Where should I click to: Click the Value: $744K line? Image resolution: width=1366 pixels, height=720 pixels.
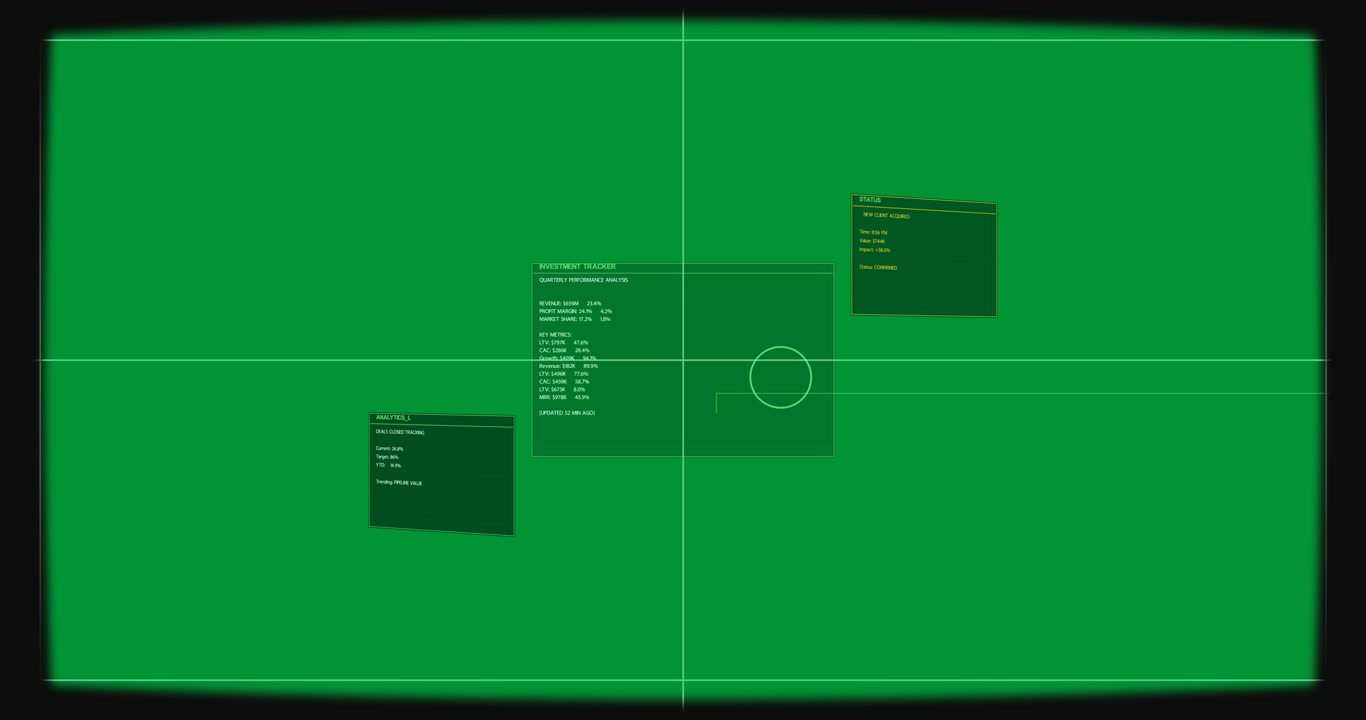coord(872,241)
